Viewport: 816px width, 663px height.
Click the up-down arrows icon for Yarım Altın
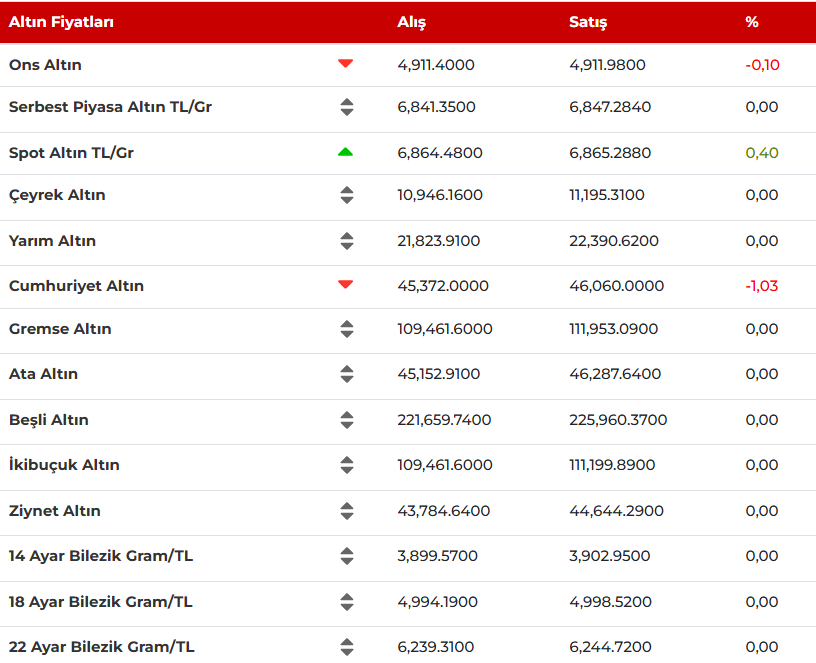pos(346,241)
